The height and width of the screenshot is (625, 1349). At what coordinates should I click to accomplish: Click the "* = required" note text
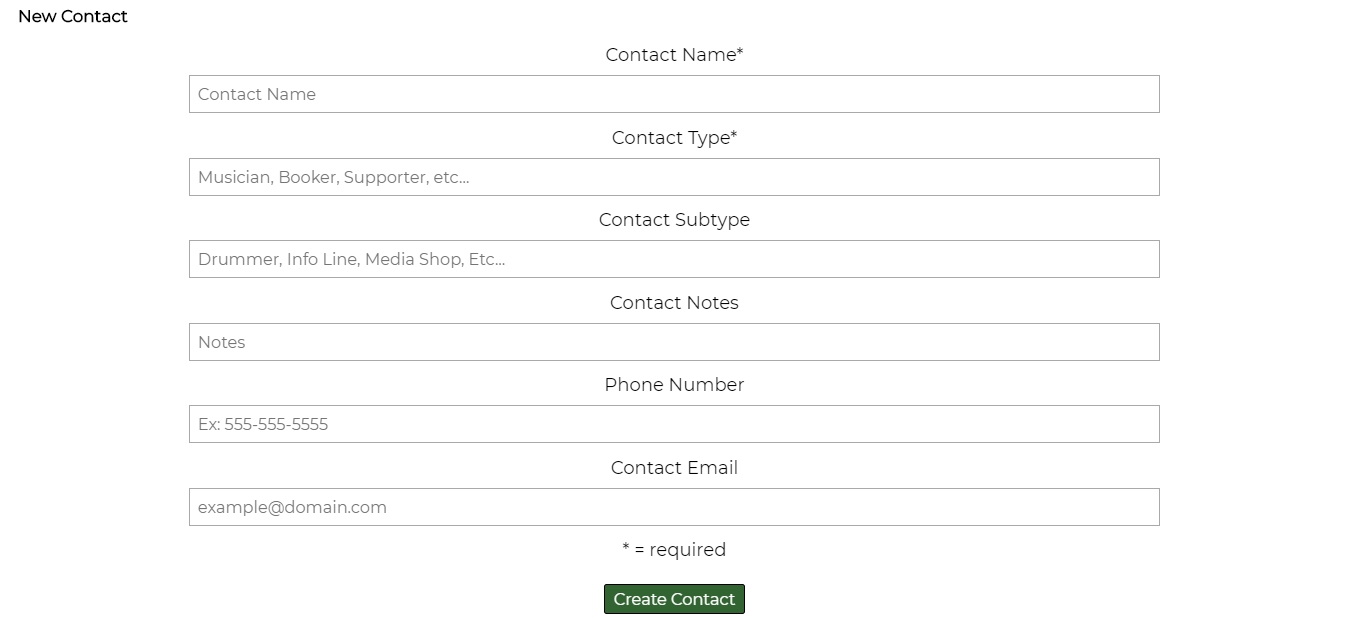674,550
